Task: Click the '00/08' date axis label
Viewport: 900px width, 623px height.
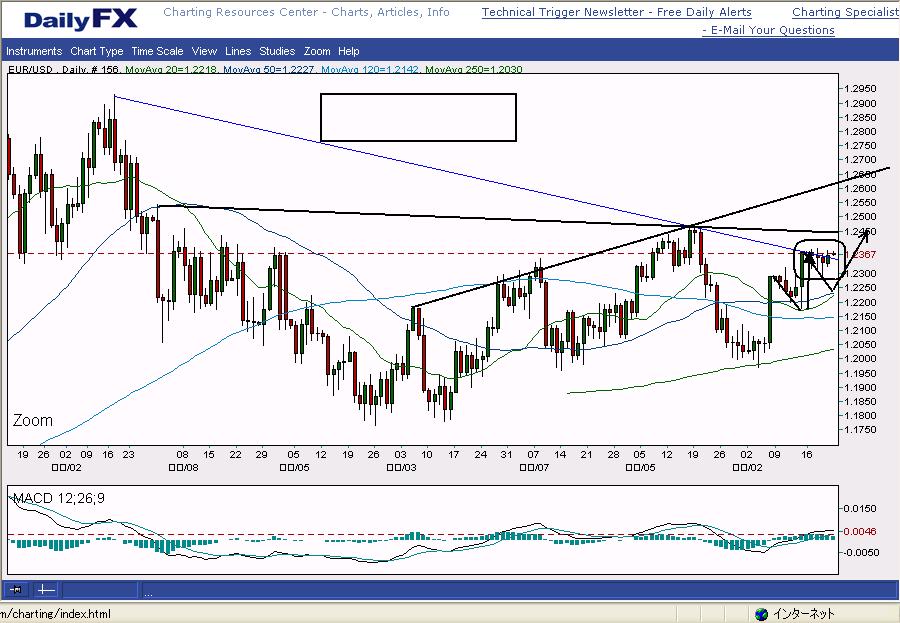Action: coord(184,467)
